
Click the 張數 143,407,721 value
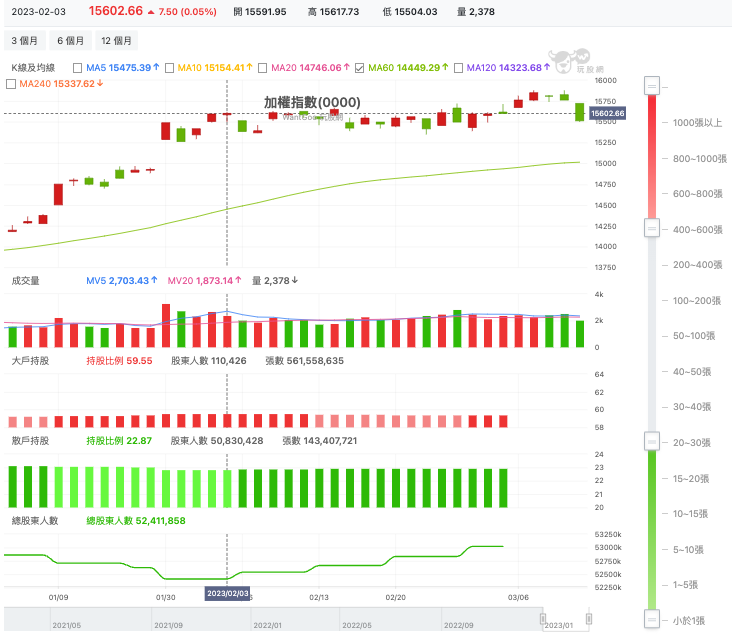[320, 441]
